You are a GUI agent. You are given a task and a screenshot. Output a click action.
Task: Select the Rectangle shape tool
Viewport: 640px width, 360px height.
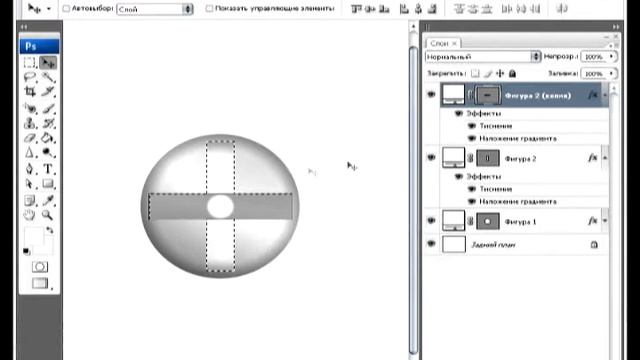(48, 184)
